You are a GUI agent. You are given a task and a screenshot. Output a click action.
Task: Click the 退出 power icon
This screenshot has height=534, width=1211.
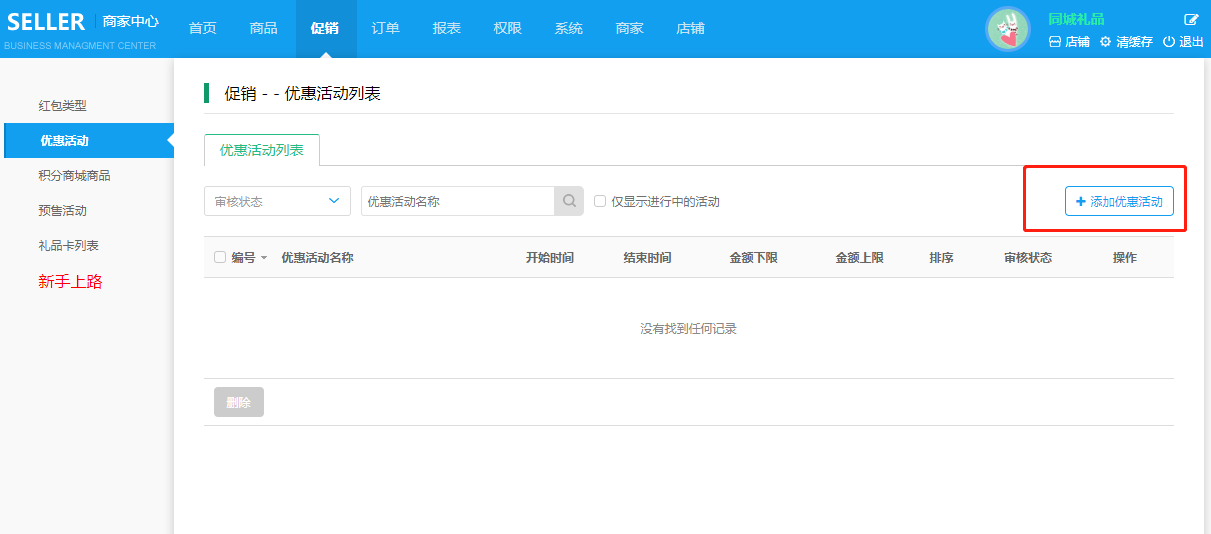pos(1168,42)
